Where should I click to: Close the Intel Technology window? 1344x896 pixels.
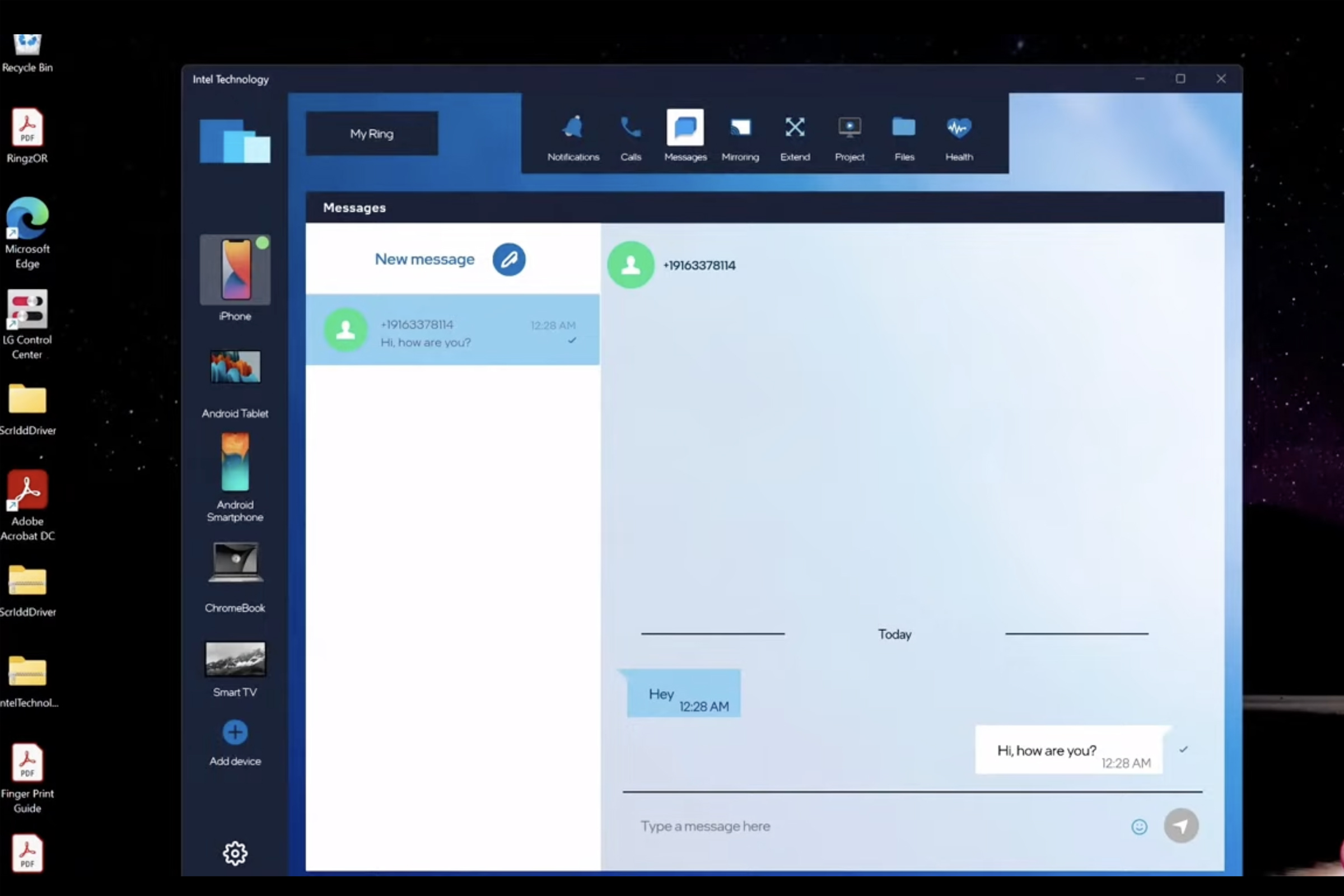tap(1221, 78)
